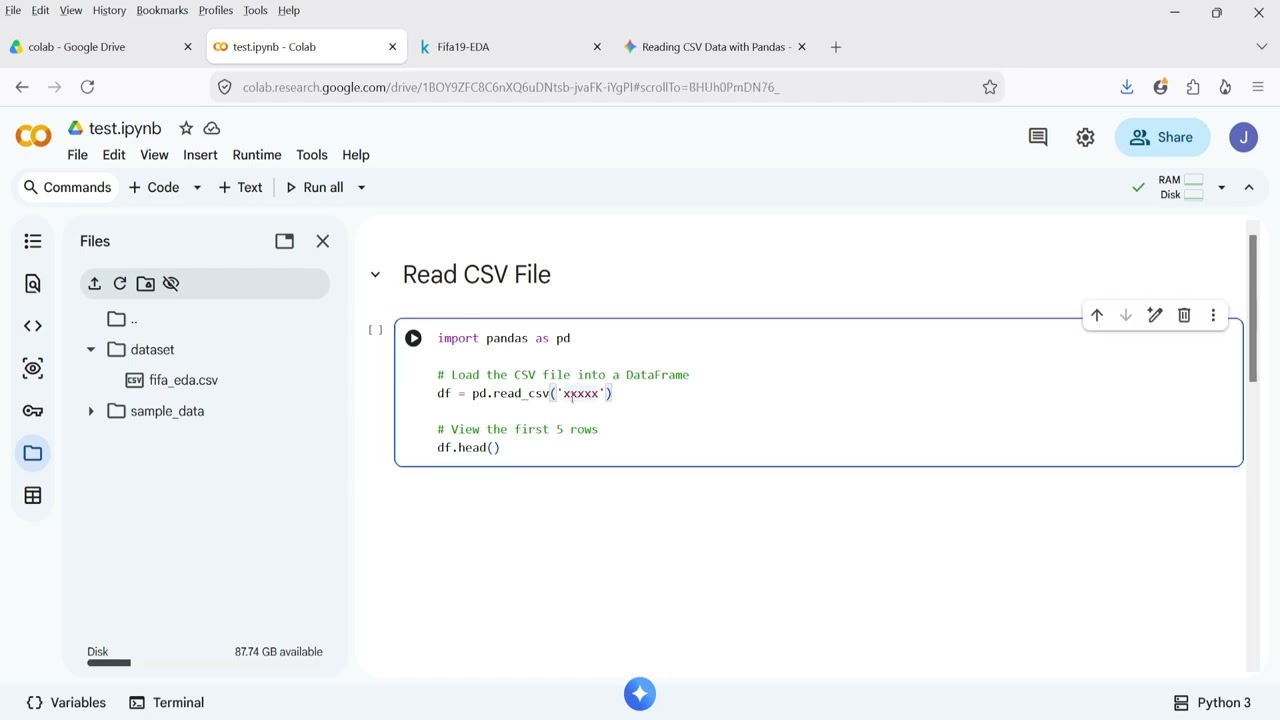Image resolution: width=1280 pixels, height=720 pixels.
Task: Open RAM/Disk resources dropdown arrow
Action: (x=1221, y=187)
